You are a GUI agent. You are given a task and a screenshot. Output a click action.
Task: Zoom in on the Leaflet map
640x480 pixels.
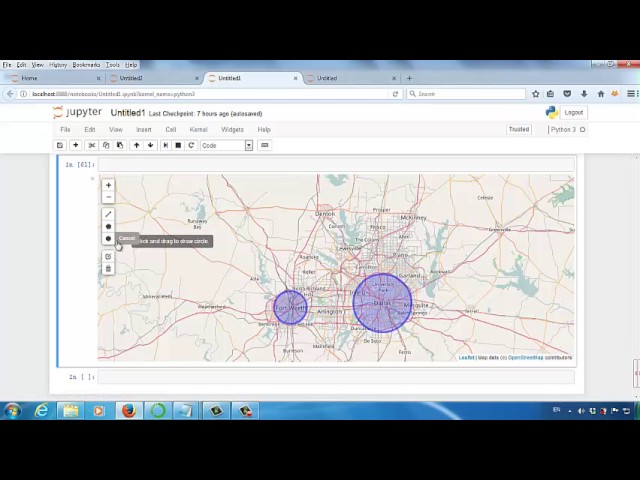108,185
